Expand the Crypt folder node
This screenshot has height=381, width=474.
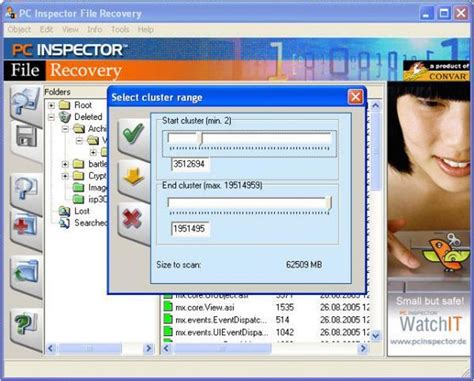pos(65,176)
